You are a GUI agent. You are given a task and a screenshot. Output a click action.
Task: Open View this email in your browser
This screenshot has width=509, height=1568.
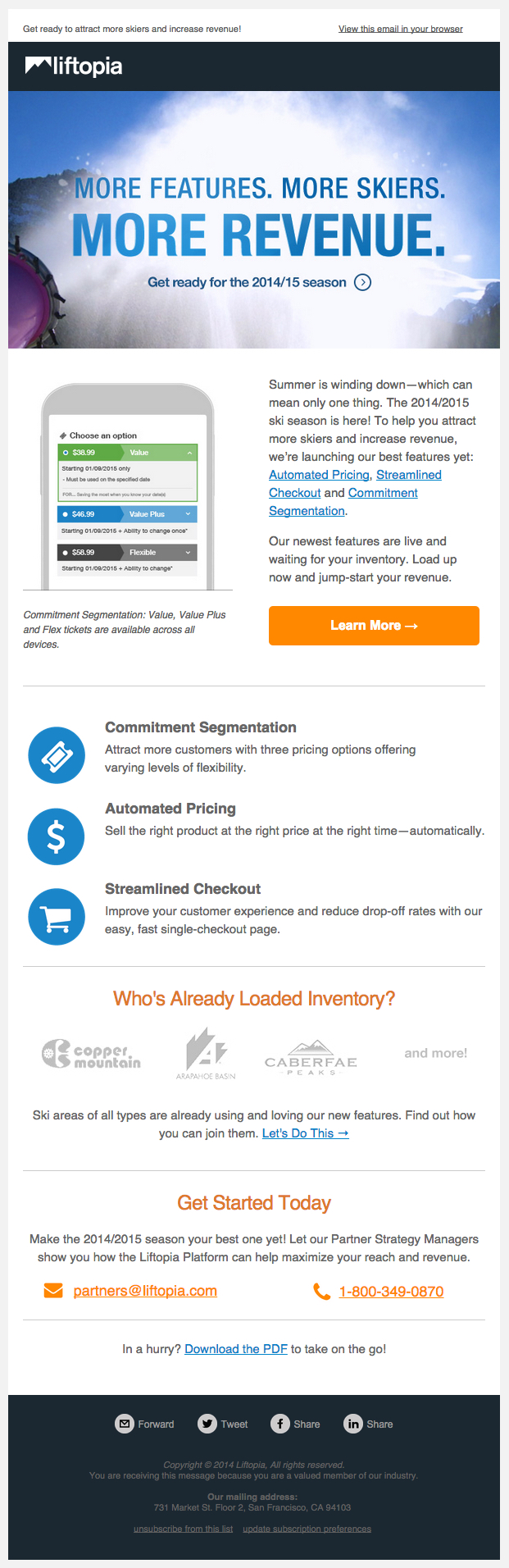(x=401, y=29)
